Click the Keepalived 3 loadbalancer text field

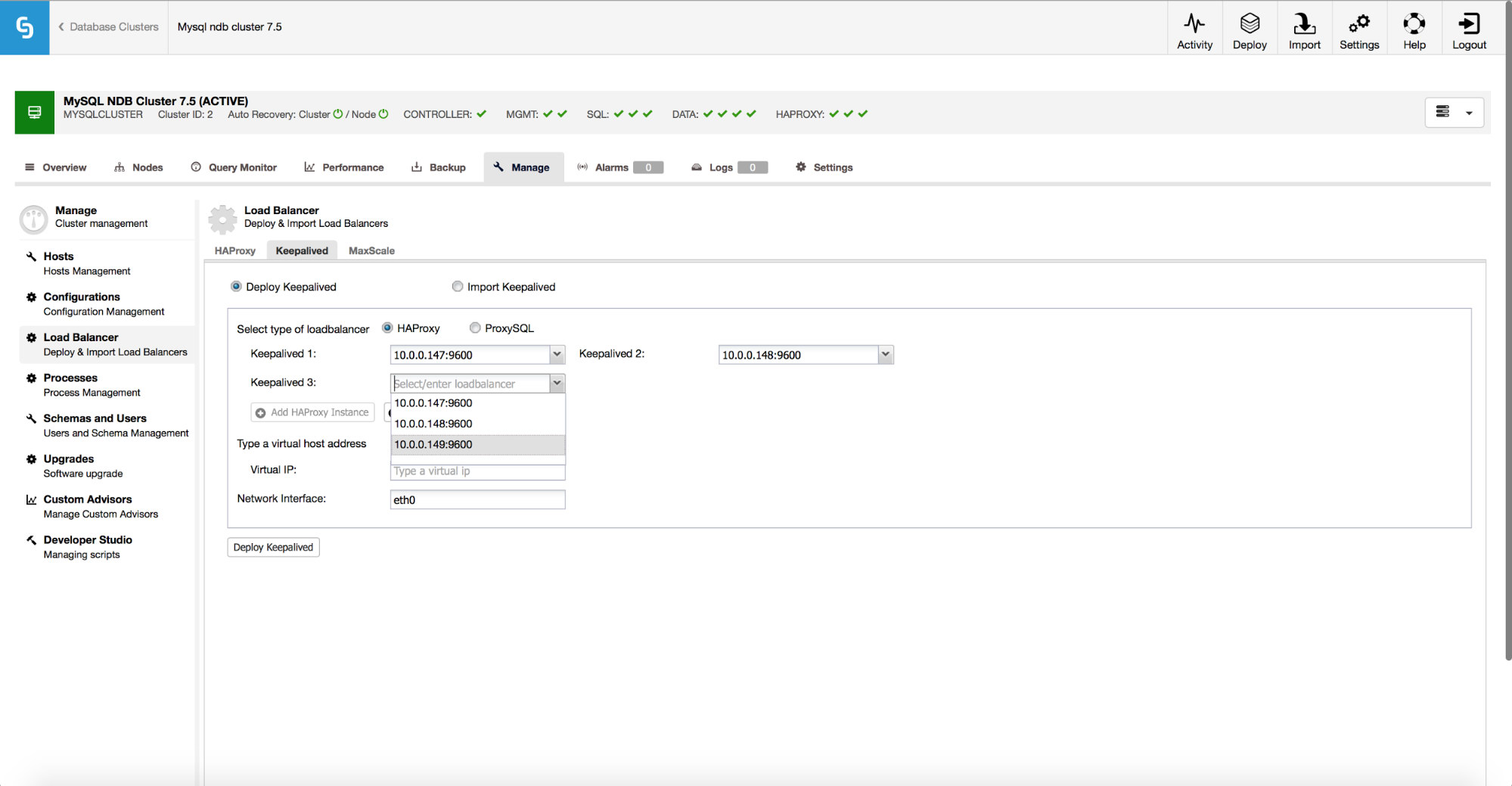pyautogui.click(x=470, y=384)
